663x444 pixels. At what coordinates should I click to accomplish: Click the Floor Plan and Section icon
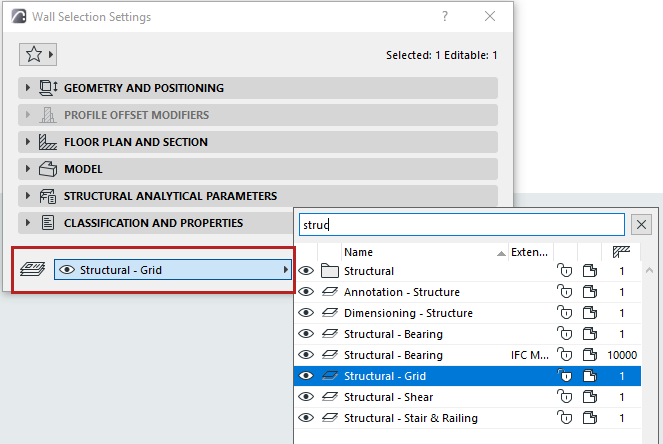(x=48, y=142)
